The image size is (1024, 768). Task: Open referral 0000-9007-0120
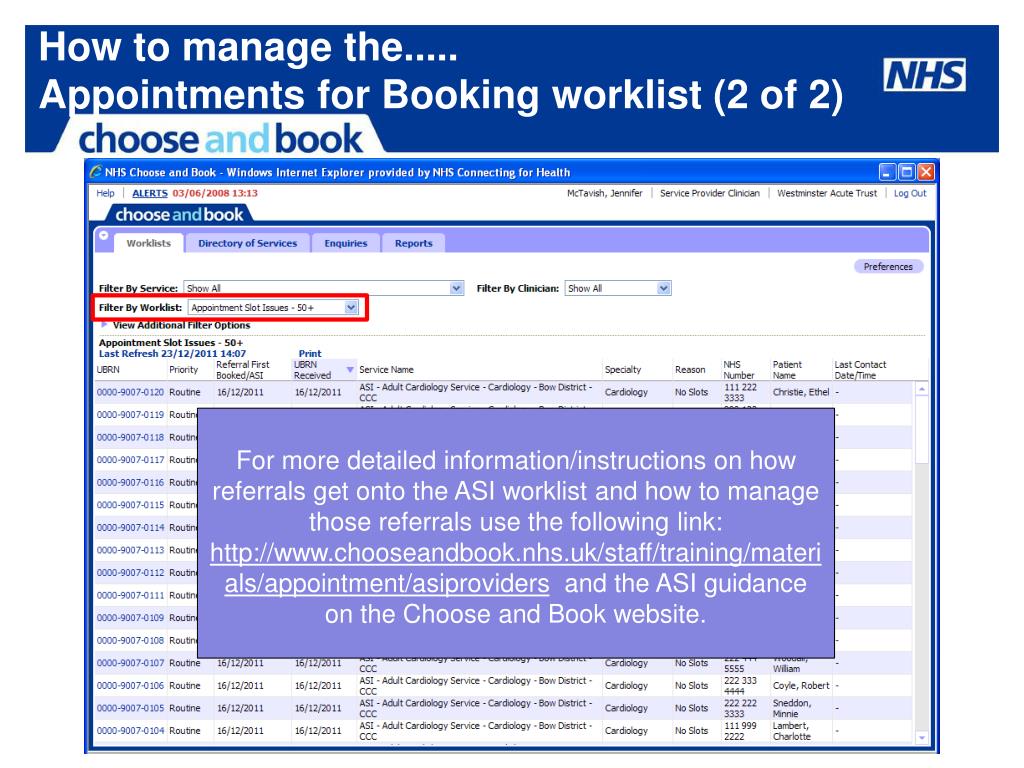[130, 392]
